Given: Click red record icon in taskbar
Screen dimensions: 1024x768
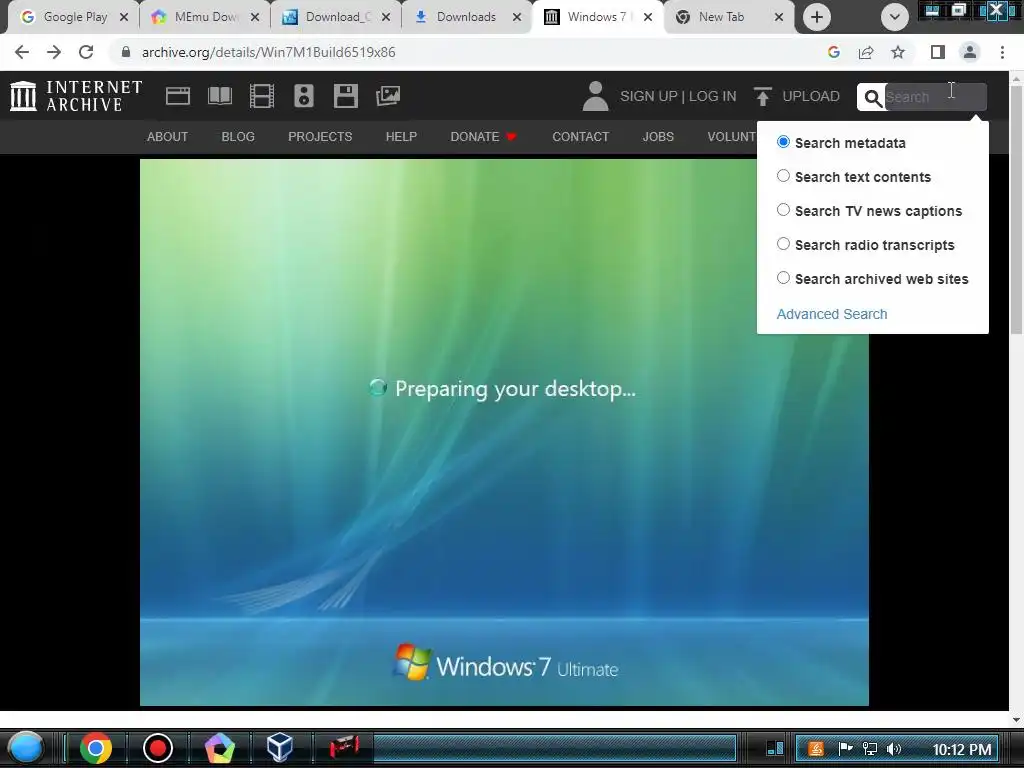Looking at the screenshot, I should [157, 748].
